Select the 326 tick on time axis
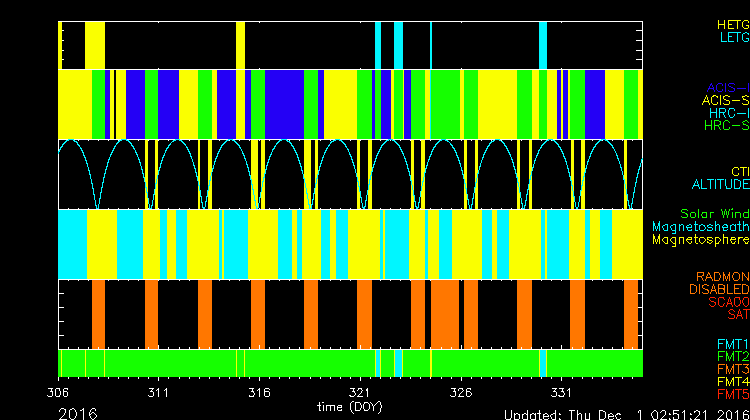 (461, 392)
